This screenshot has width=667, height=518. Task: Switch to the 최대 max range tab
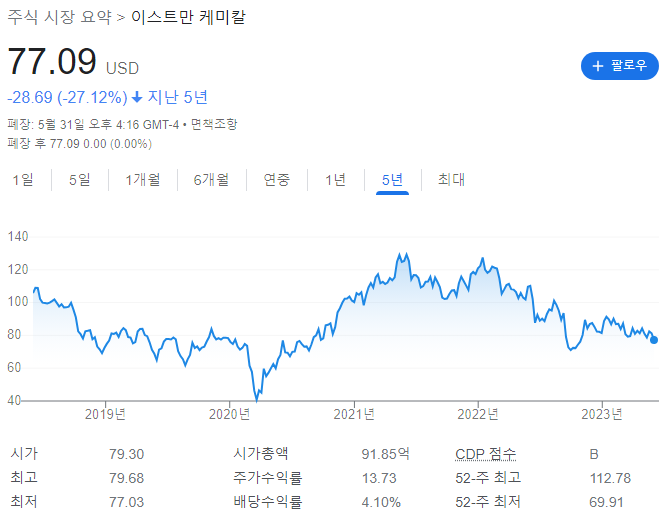point(451,180)
